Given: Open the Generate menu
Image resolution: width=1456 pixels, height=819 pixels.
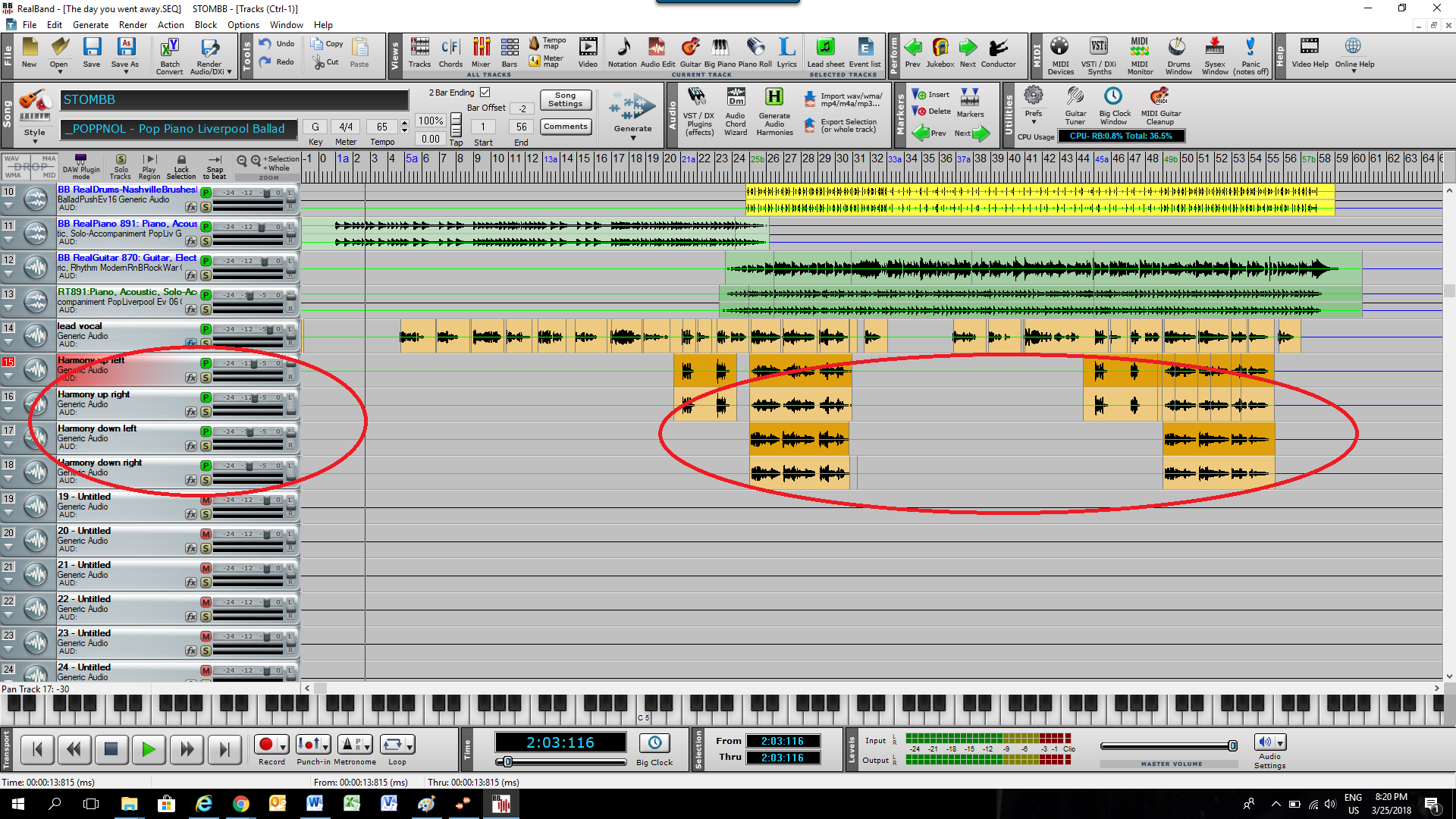Looking at the screenshot, I should (x=90, y=24).
